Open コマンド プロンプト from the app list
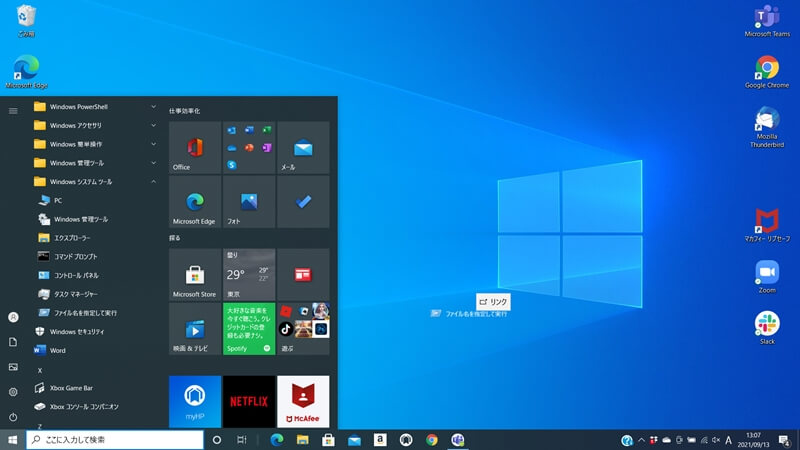 (95, 257)
